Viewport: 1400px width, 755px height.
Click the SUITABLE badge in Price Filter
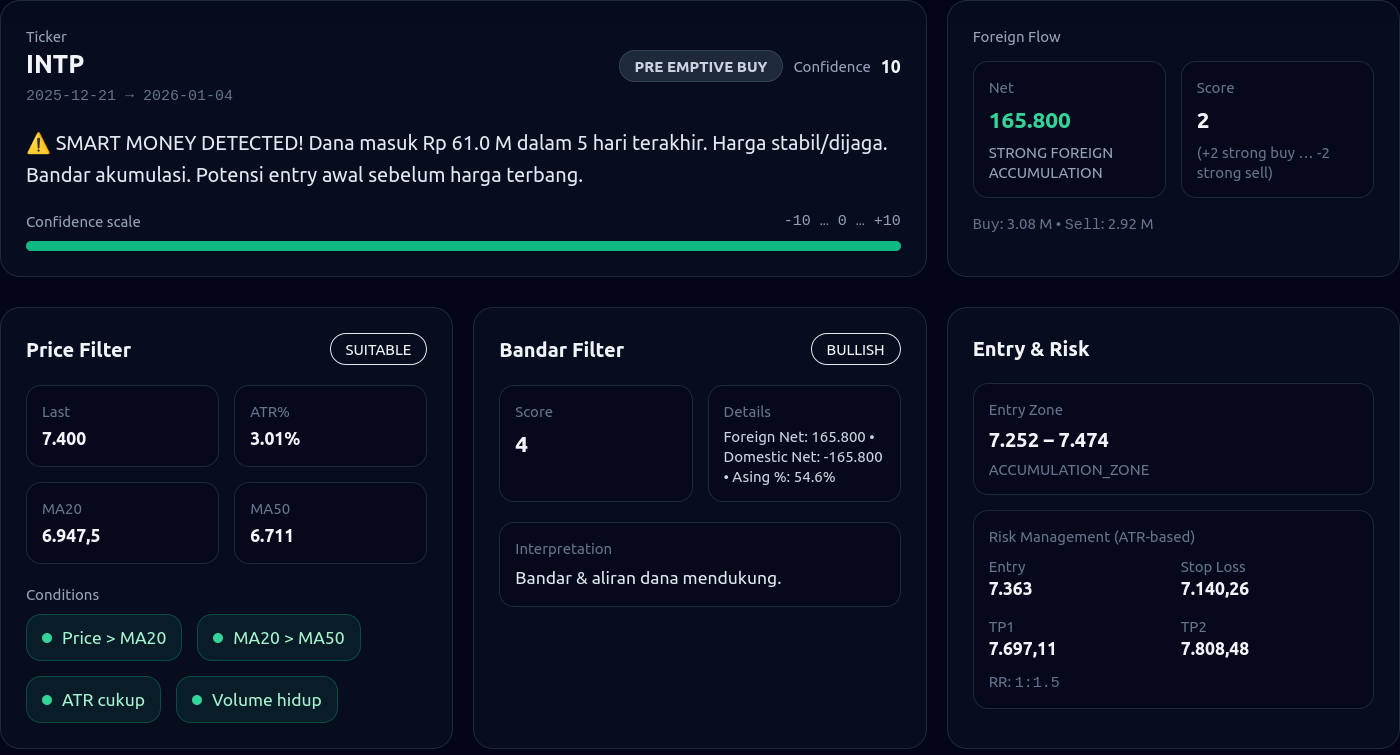pos(378,350)
